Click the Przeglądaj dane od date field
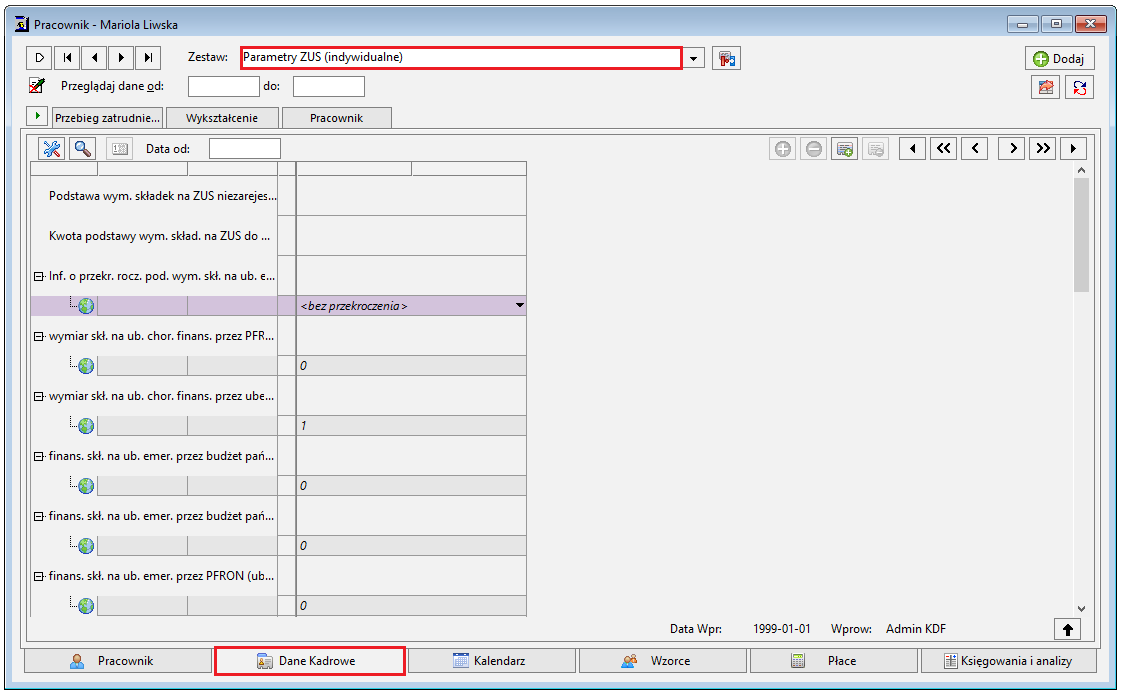Image resolution: width=1125 pixels, height=695 pixels. (223, 87)
